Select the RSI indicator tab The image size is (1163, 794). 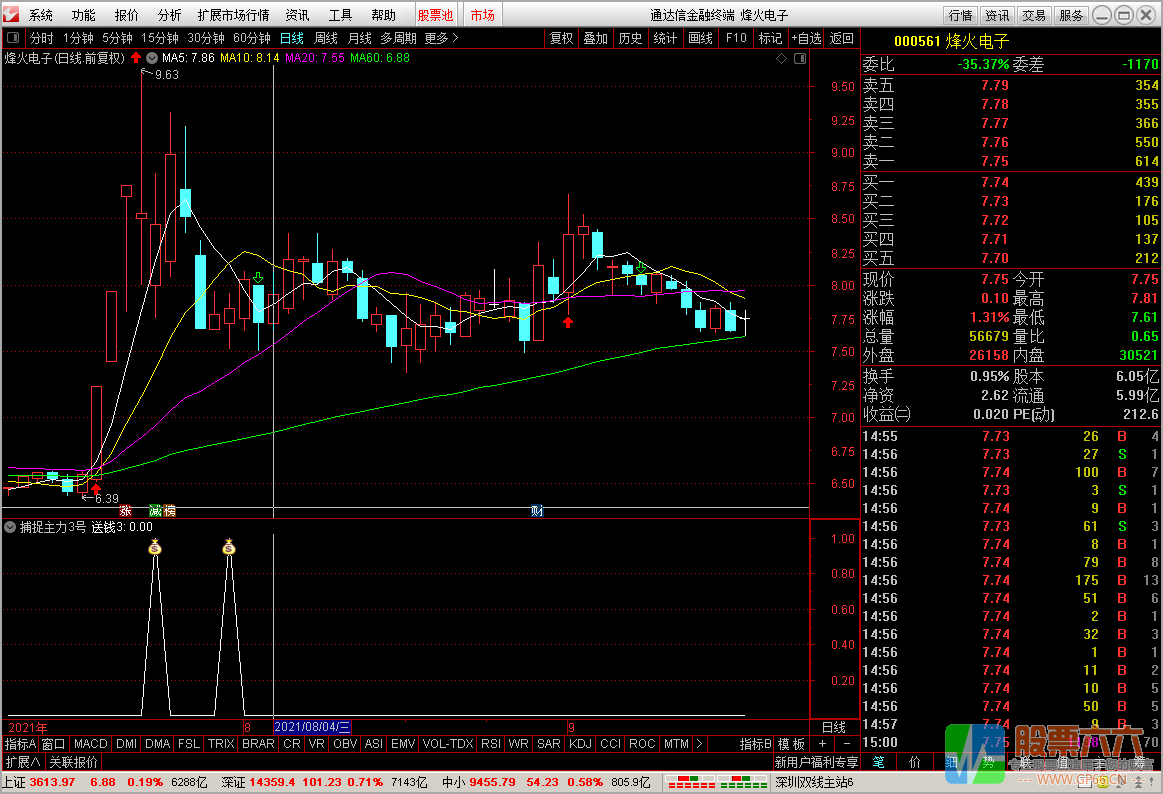point(491,744)
